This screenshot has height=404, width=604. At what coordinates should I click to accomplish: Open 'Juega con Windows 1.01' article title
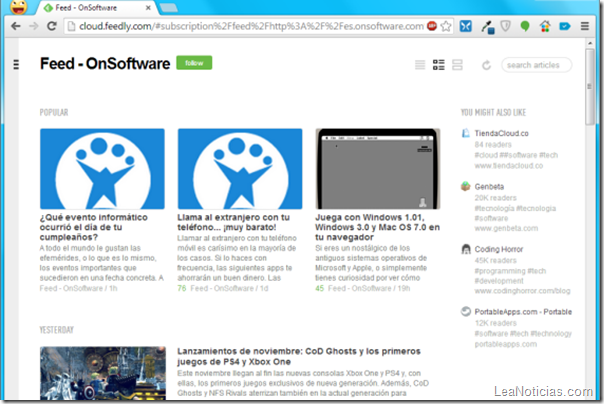(x=378, y=227)
